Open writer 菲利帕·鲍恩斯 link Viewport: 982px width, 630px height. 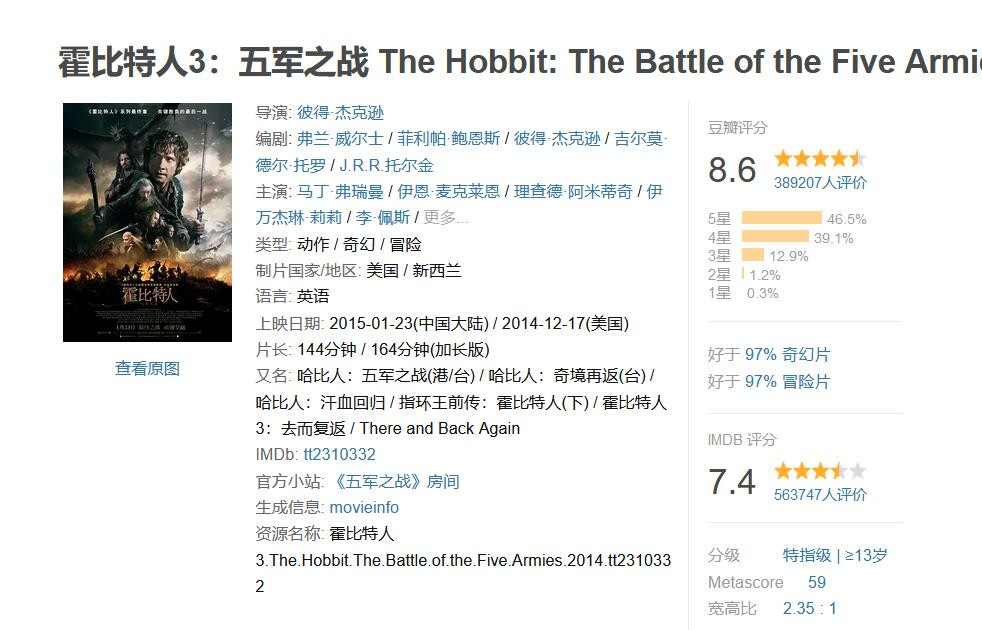pyautogui.click(x=448, y=138)
